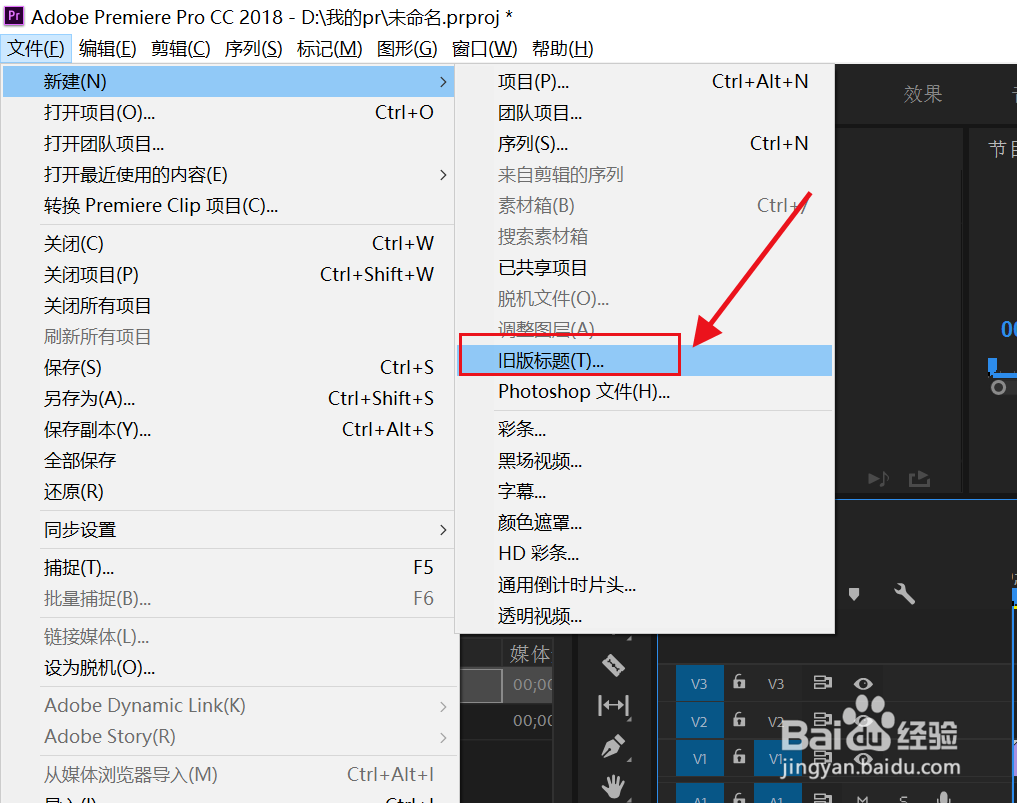This screenshot has height=803, width=1017.
Task: Expand the 同步设置 submenu
Action: [443, 530]
